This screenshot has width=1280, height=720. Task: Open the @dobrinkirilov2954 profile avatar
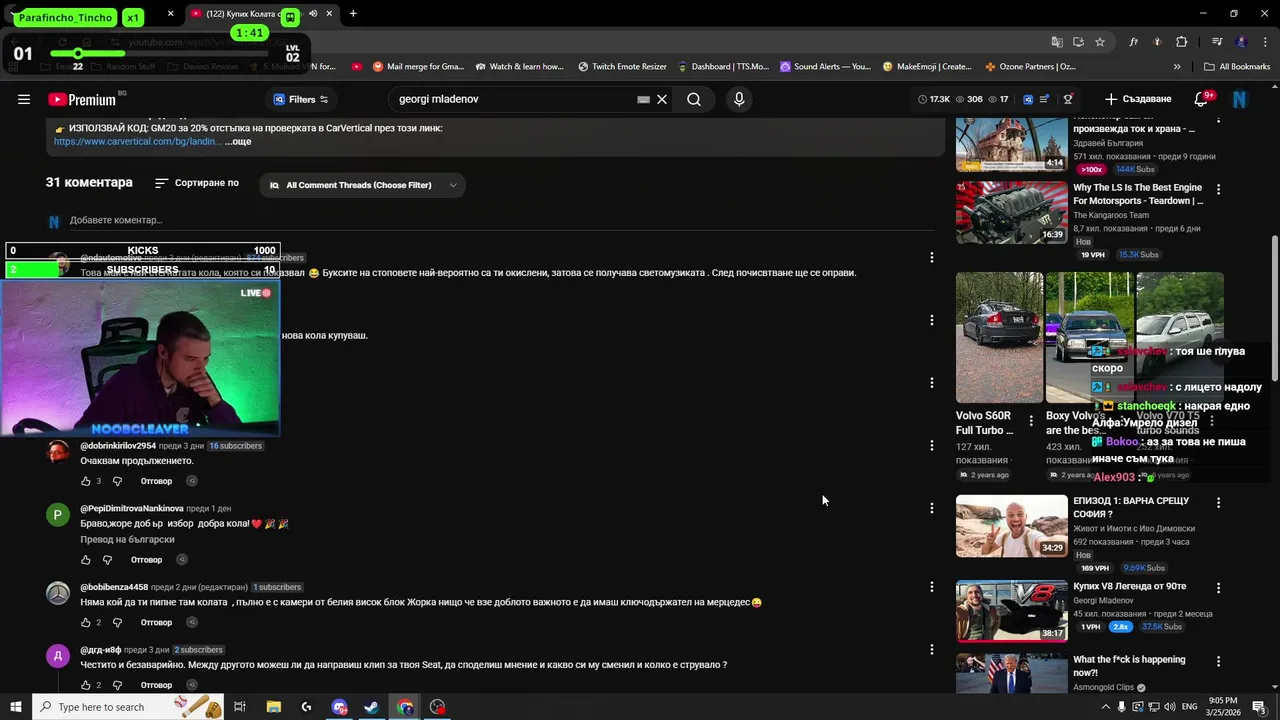point(58,451)
